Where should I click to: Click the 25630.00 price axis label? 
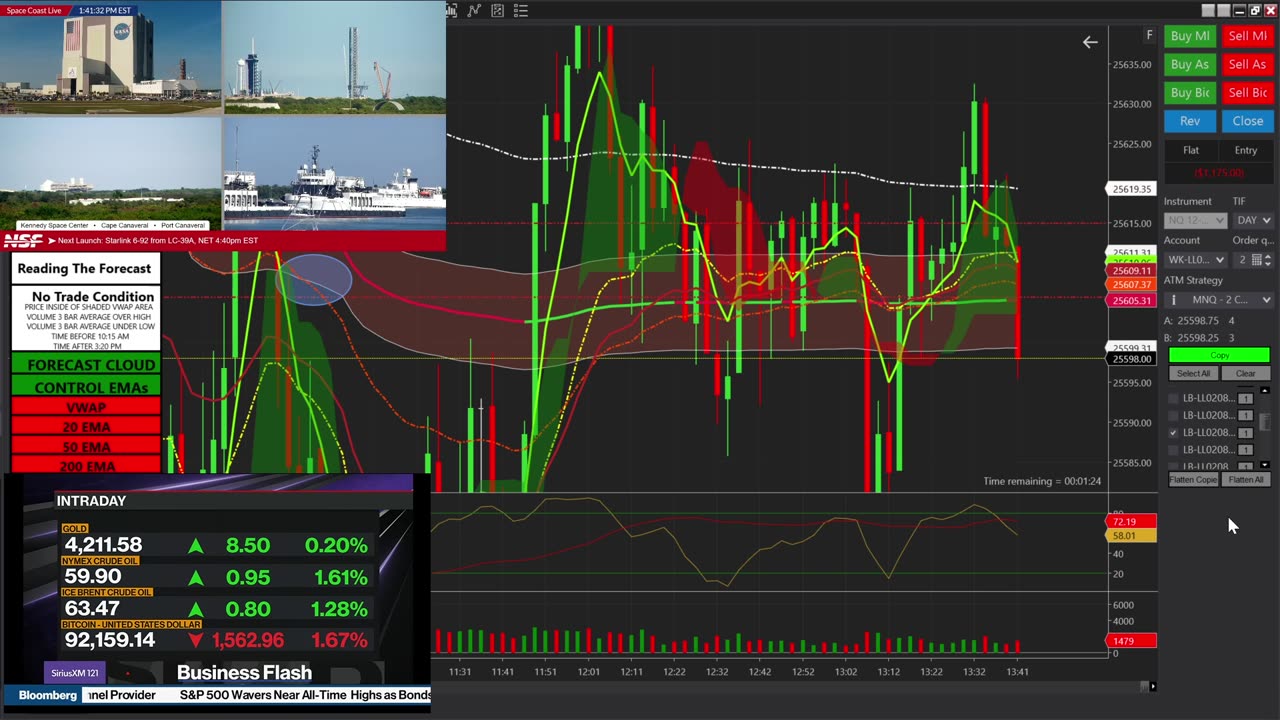(x=1132, y=104)
